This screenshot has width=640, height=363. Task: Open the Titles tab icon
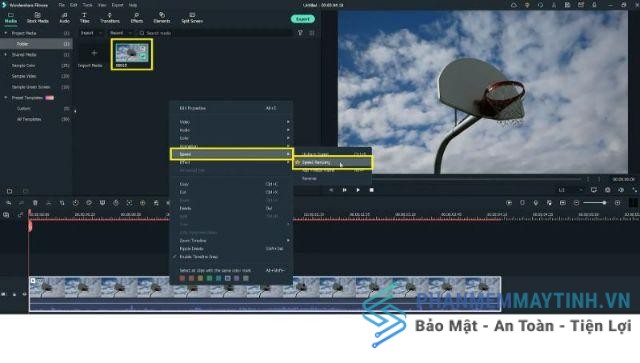click(84, 15)
